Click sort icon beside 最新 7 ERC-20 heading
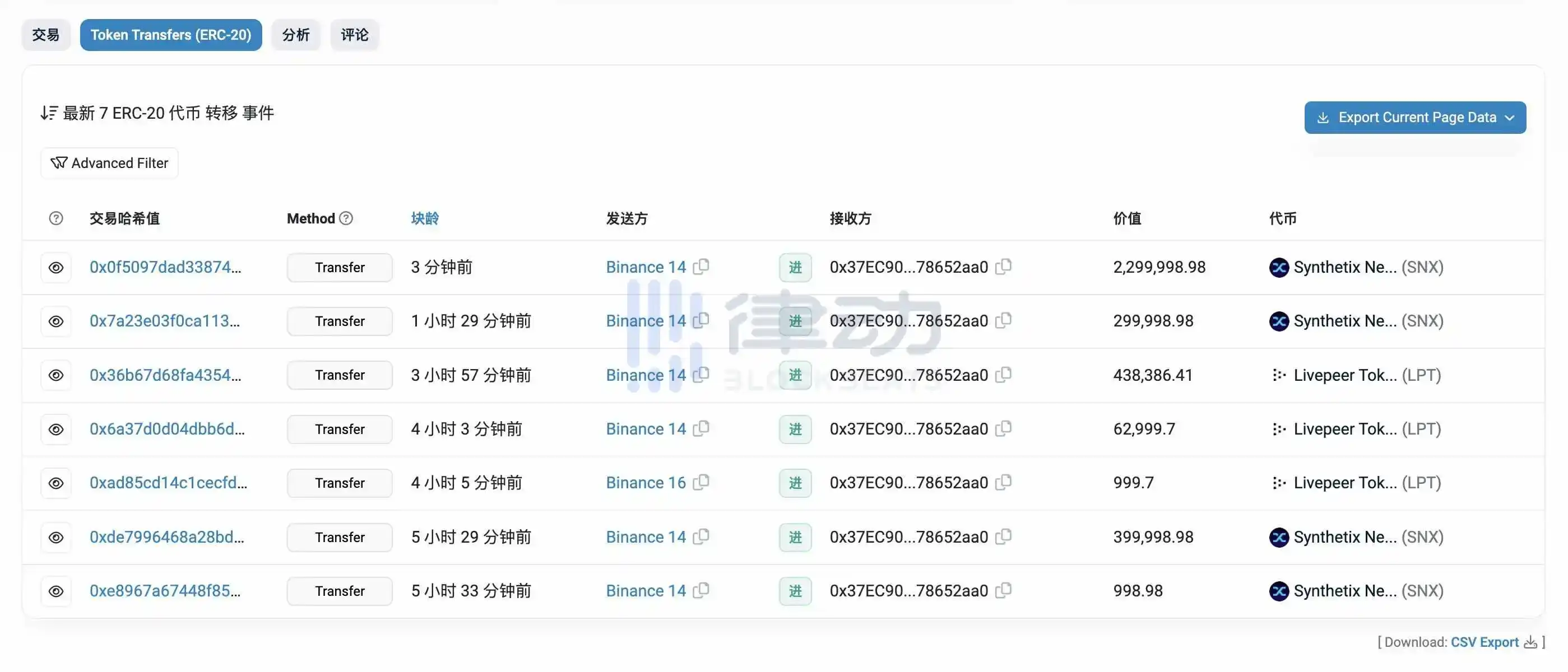This screenshot has width=1568, height=672. pyautogui.click(x=49, y=113)
